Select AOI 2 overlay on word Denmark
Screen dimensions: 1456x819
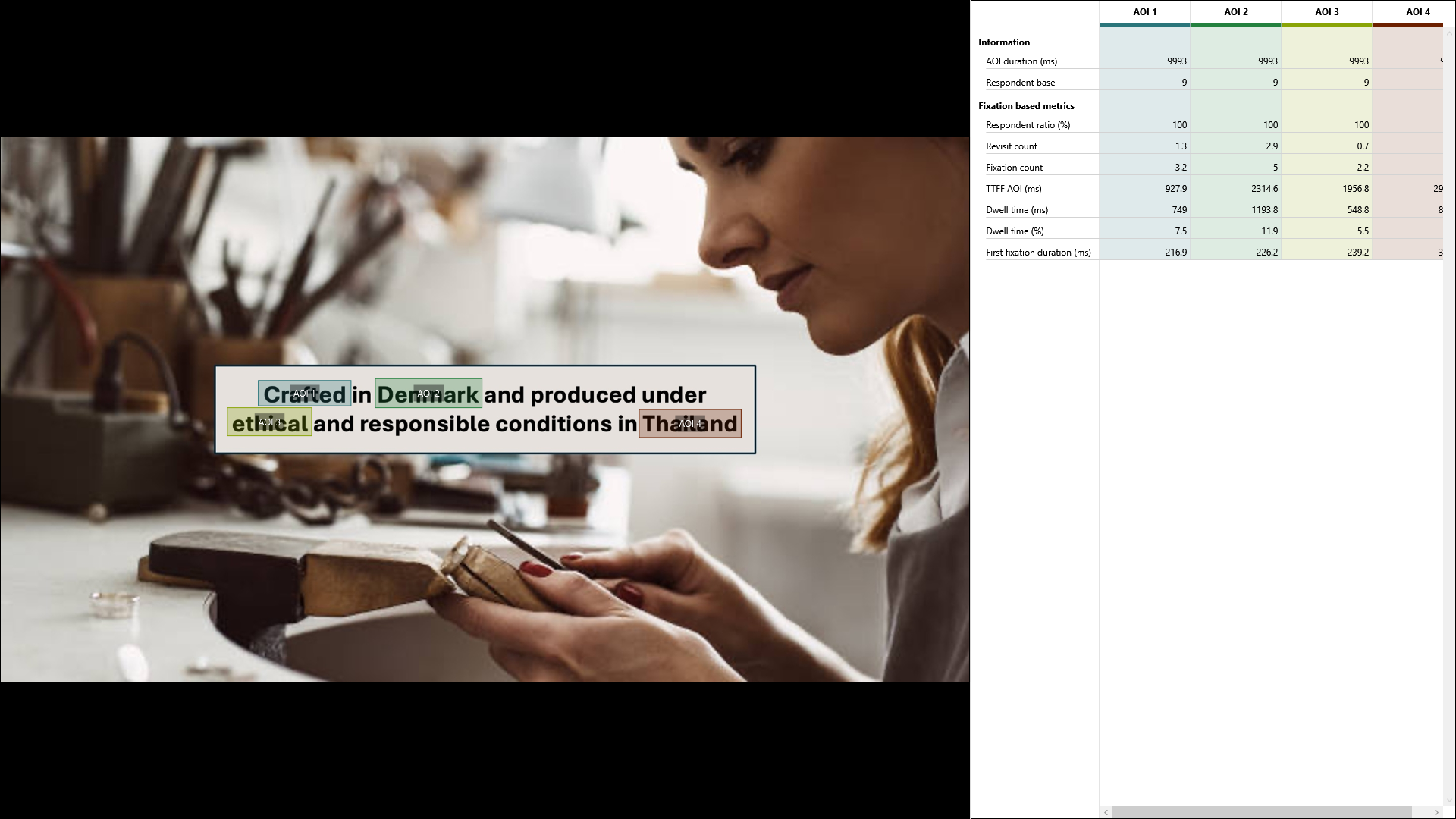point(428,394)
